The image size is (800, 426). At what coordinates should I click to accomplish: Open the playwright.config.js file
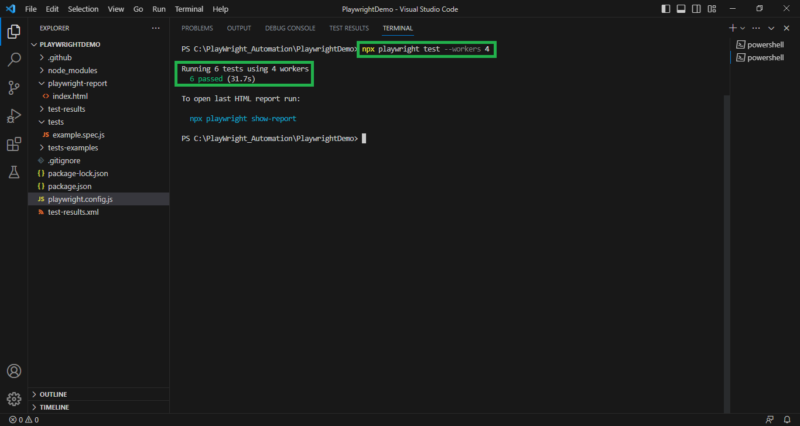tap(80, 199)
